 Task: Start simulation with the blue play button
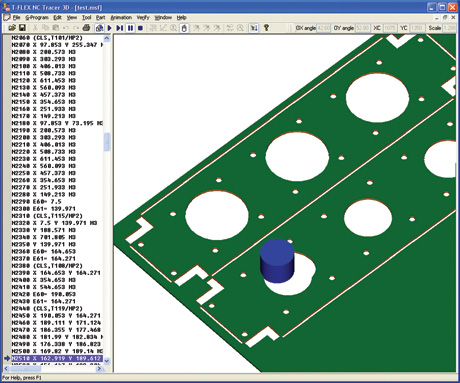[109, 28]
